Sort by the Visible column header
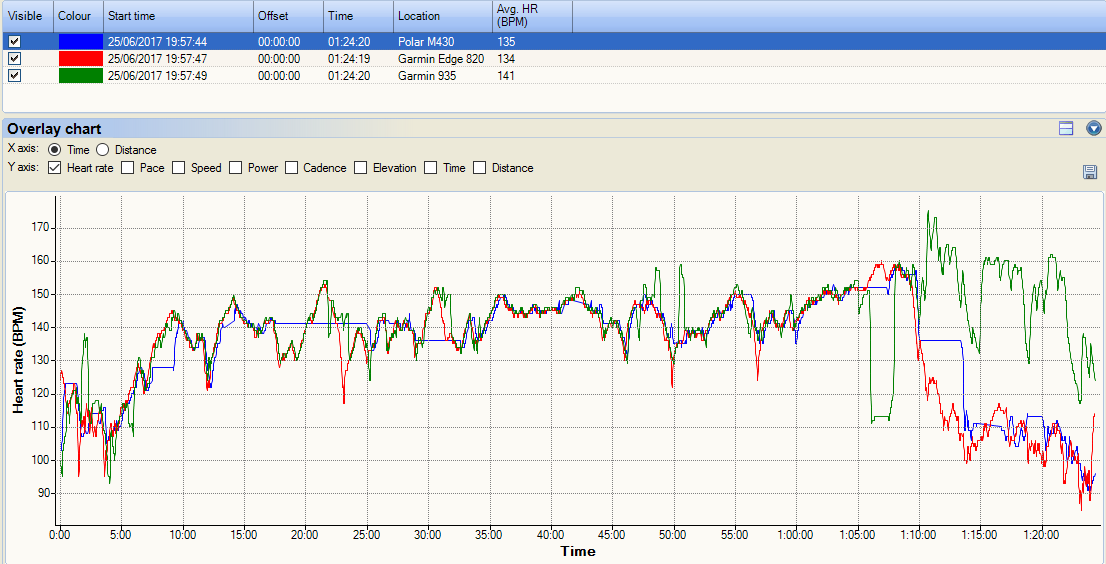This screenshot has height=564, width=1106. [x=27, y=16]
